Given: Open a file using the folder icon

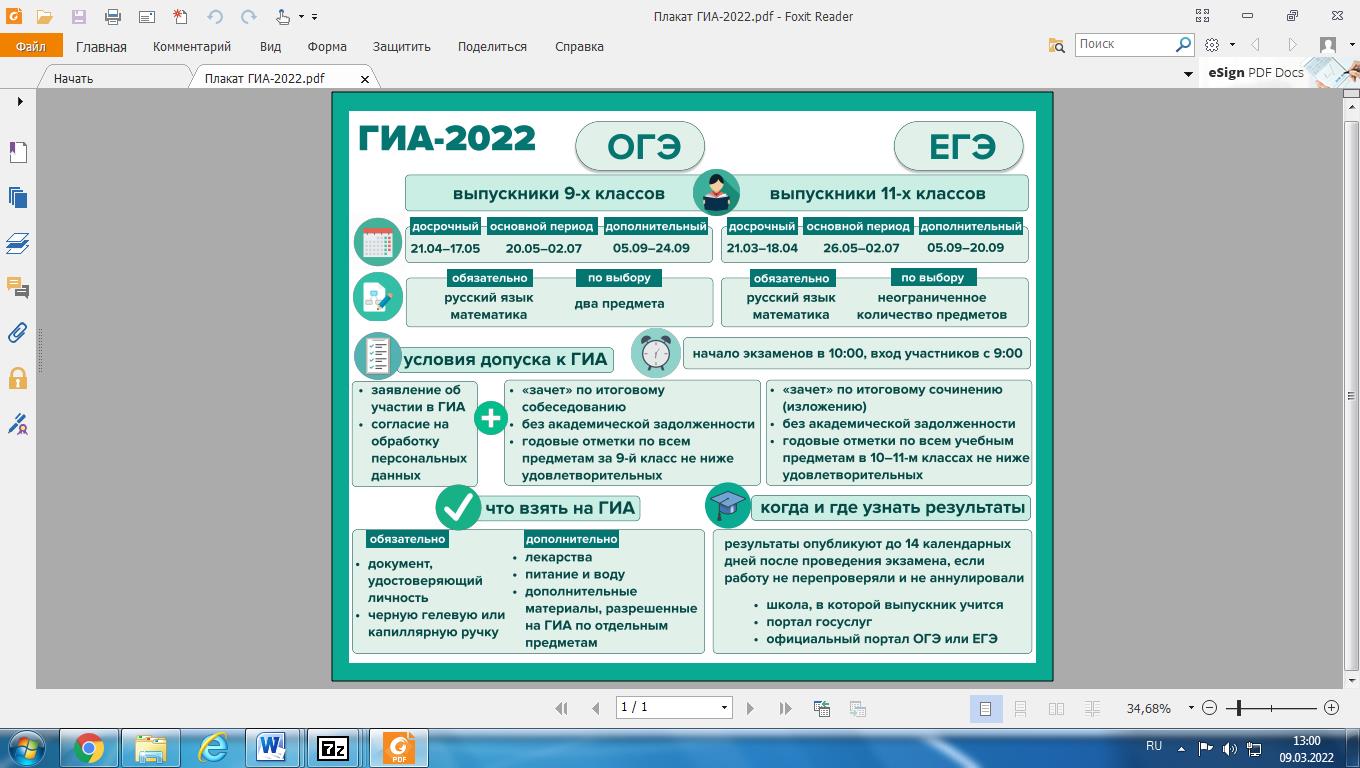Looking at the screenshot, I should tap(44, 16).
